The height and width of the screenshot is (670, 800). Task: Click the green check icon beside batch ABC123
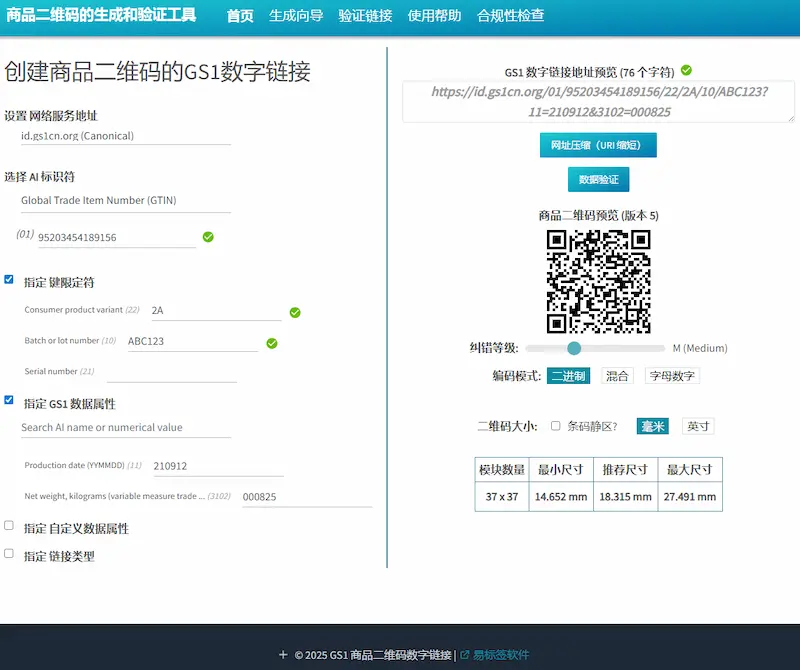[272, 343]
